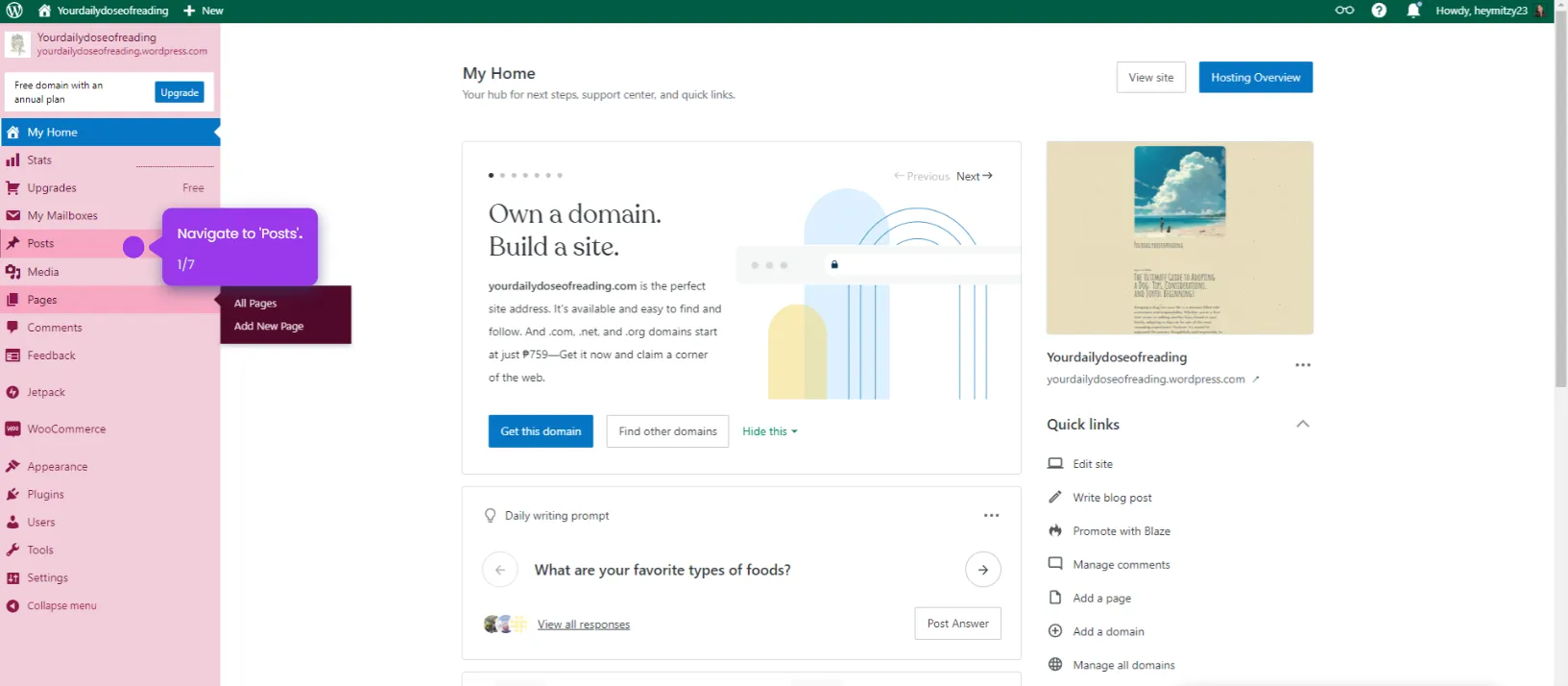Click the Plugins plug icon

(12, 495)
